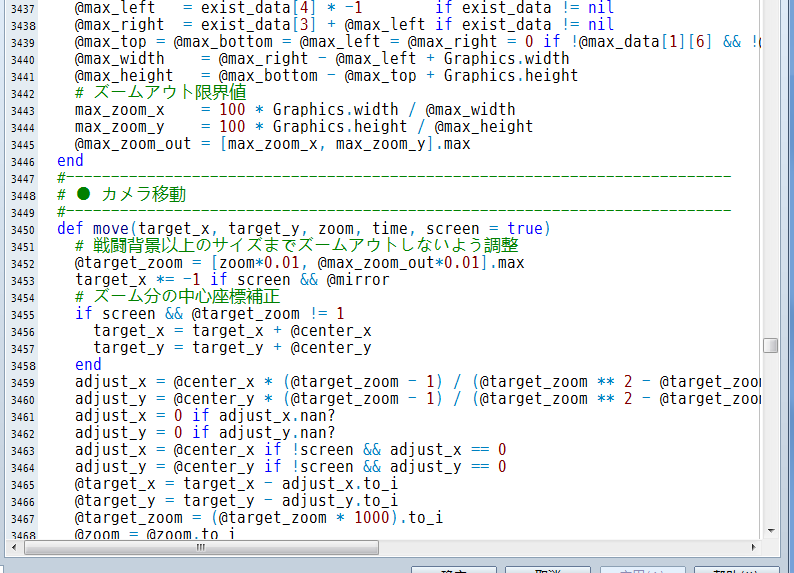Click line number 3467 in the gutter
The image size is (794, 573).
23,519
